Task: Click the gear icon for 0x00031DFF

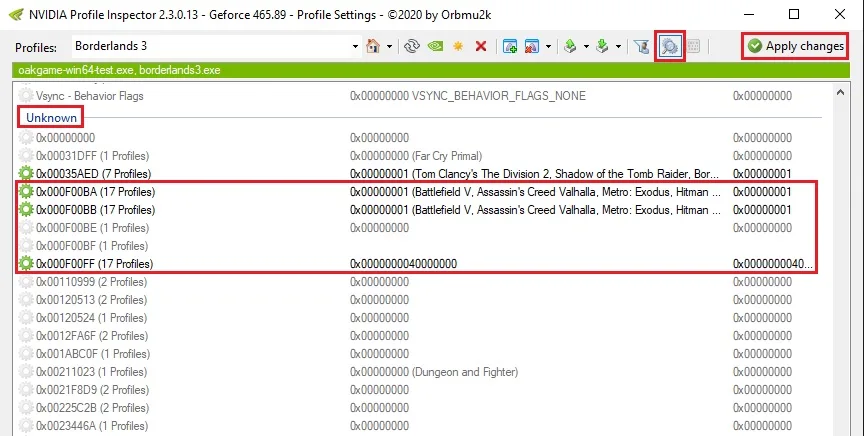Action: pyautogui.click(x=26, y=155)
